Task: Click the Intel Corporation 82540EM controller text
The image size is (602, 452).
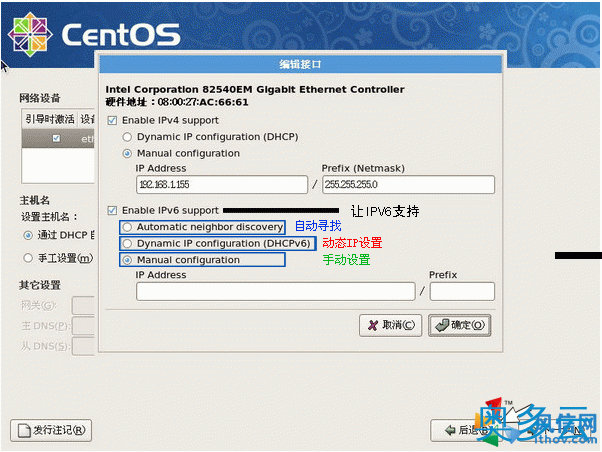Action: pos(255,89)
